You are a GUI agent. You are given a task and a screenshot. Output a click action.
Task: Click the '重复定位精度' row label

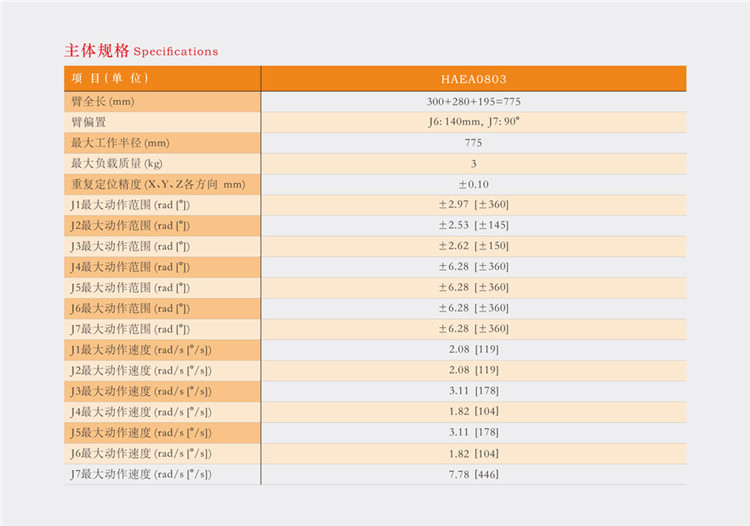pyautogui.click(x=158, y=184)
